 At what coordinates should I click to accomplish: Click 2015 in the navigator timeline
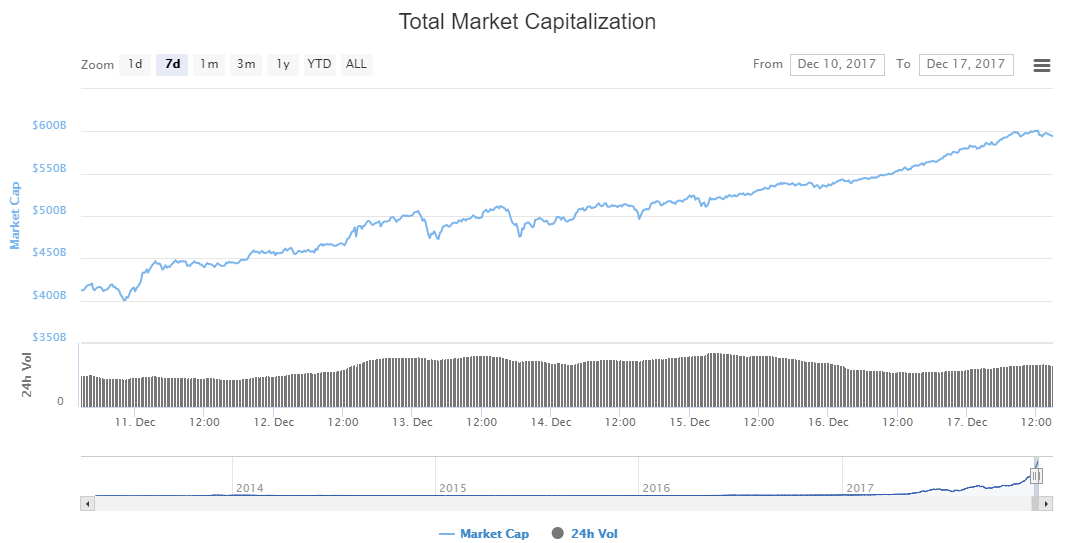453,488
